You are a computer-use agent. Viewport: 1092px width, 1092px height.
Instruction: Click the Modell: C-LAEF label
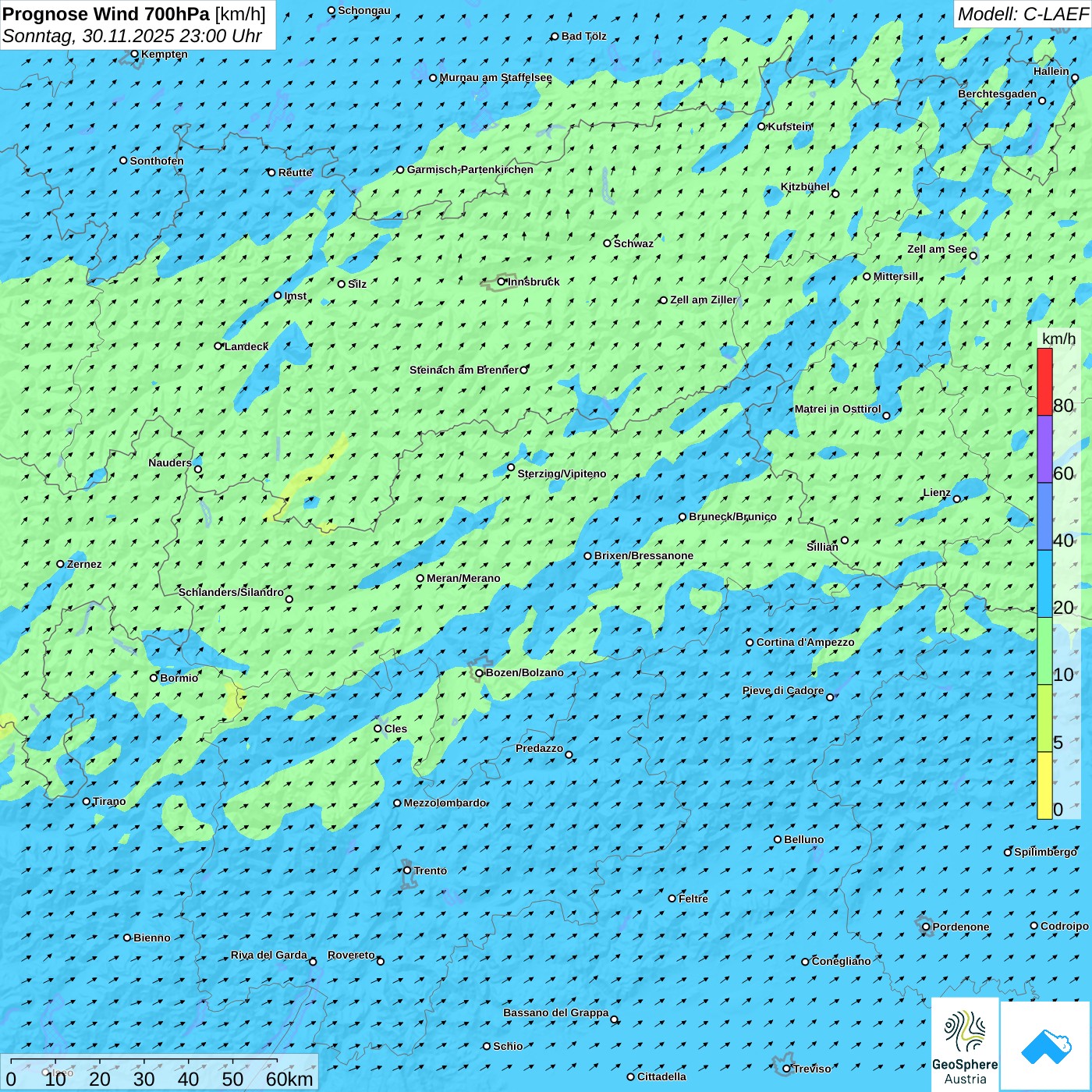click(x=1022, y=14)
